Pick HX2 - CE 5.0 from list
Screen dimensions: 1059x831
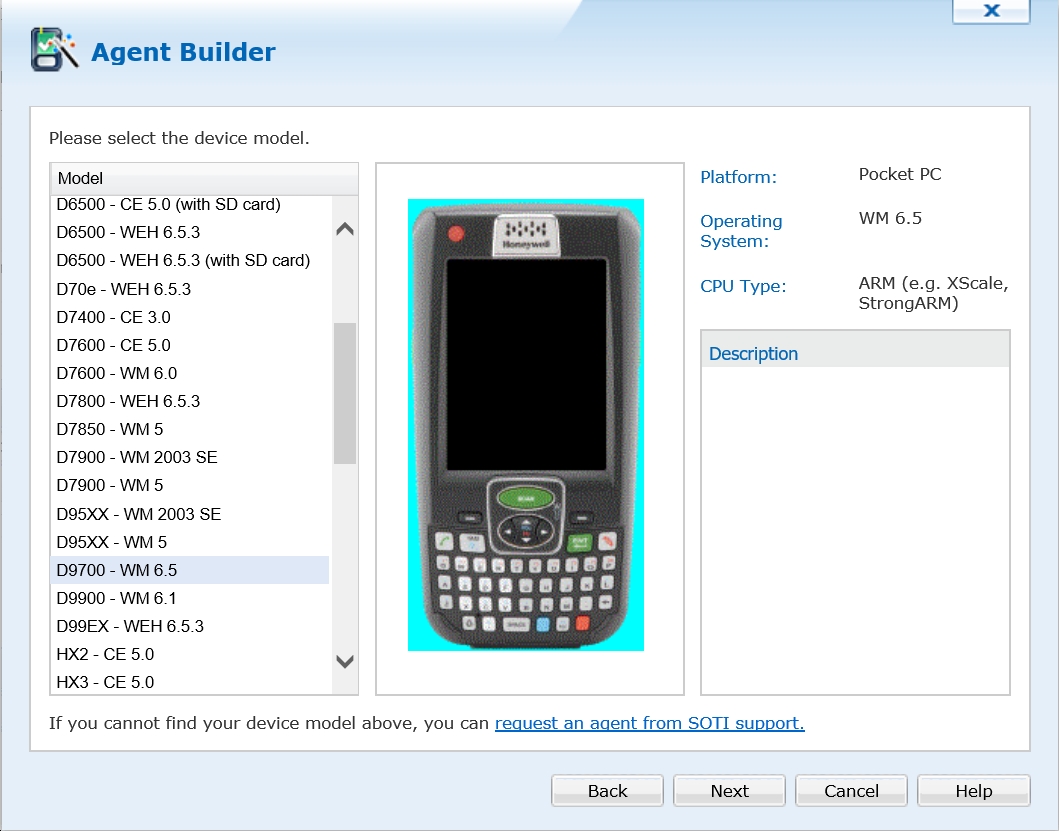coord(105,654)
